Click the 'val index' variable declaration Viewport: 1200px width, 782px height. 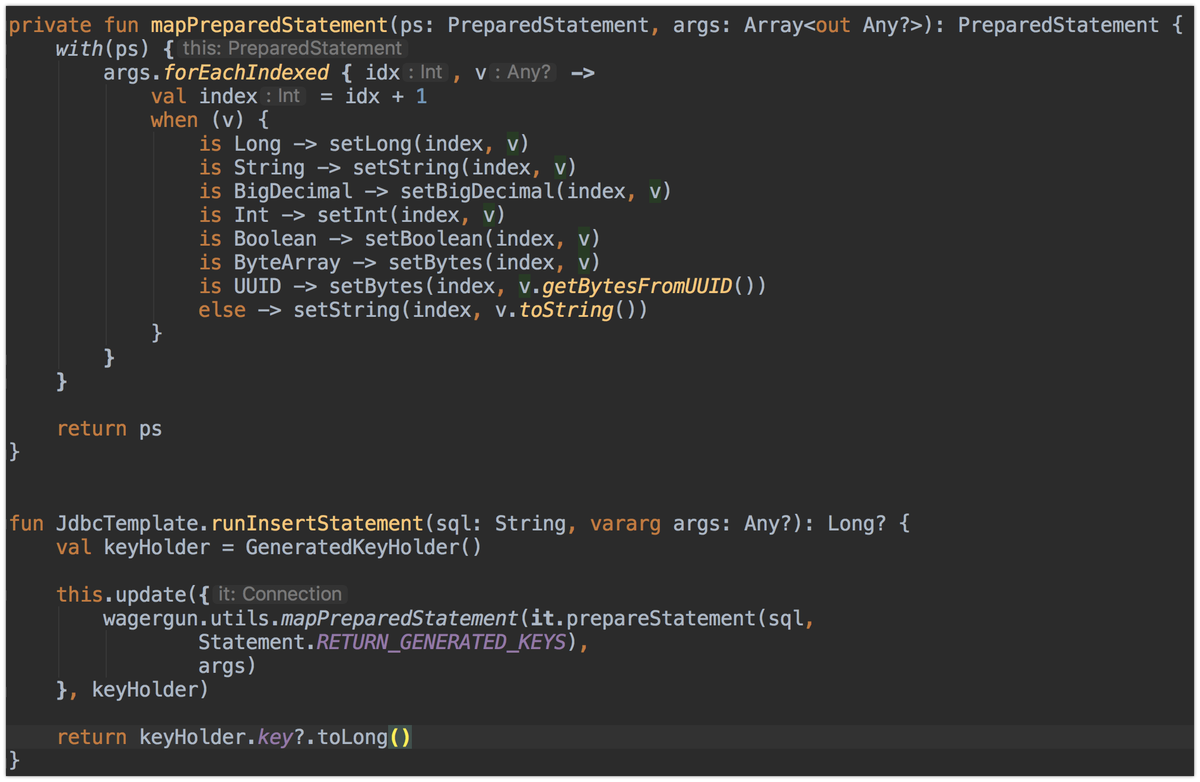pos(204,96)
